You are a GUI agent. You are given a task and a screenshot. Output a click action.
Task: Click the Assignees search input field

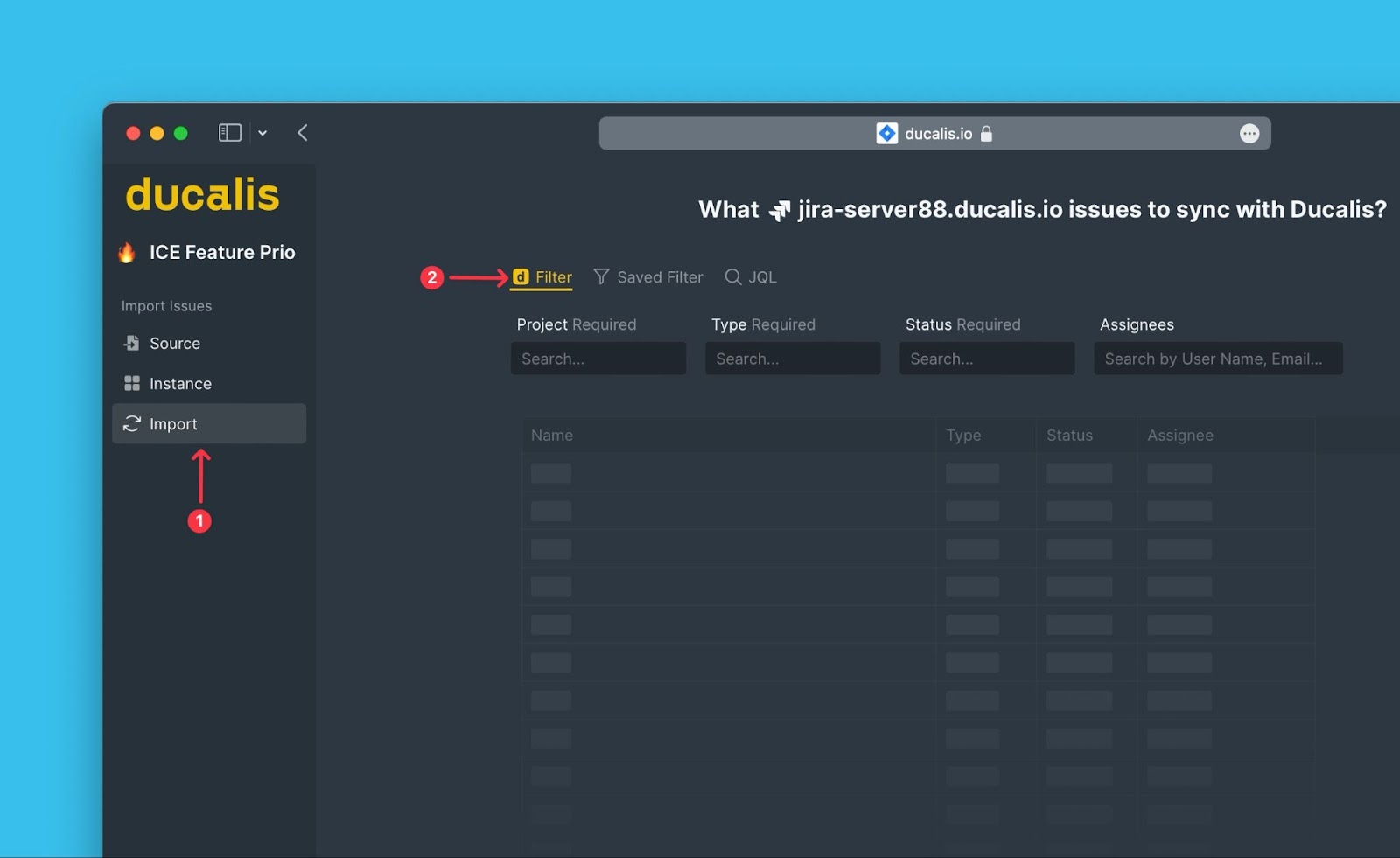(1217, 359)
